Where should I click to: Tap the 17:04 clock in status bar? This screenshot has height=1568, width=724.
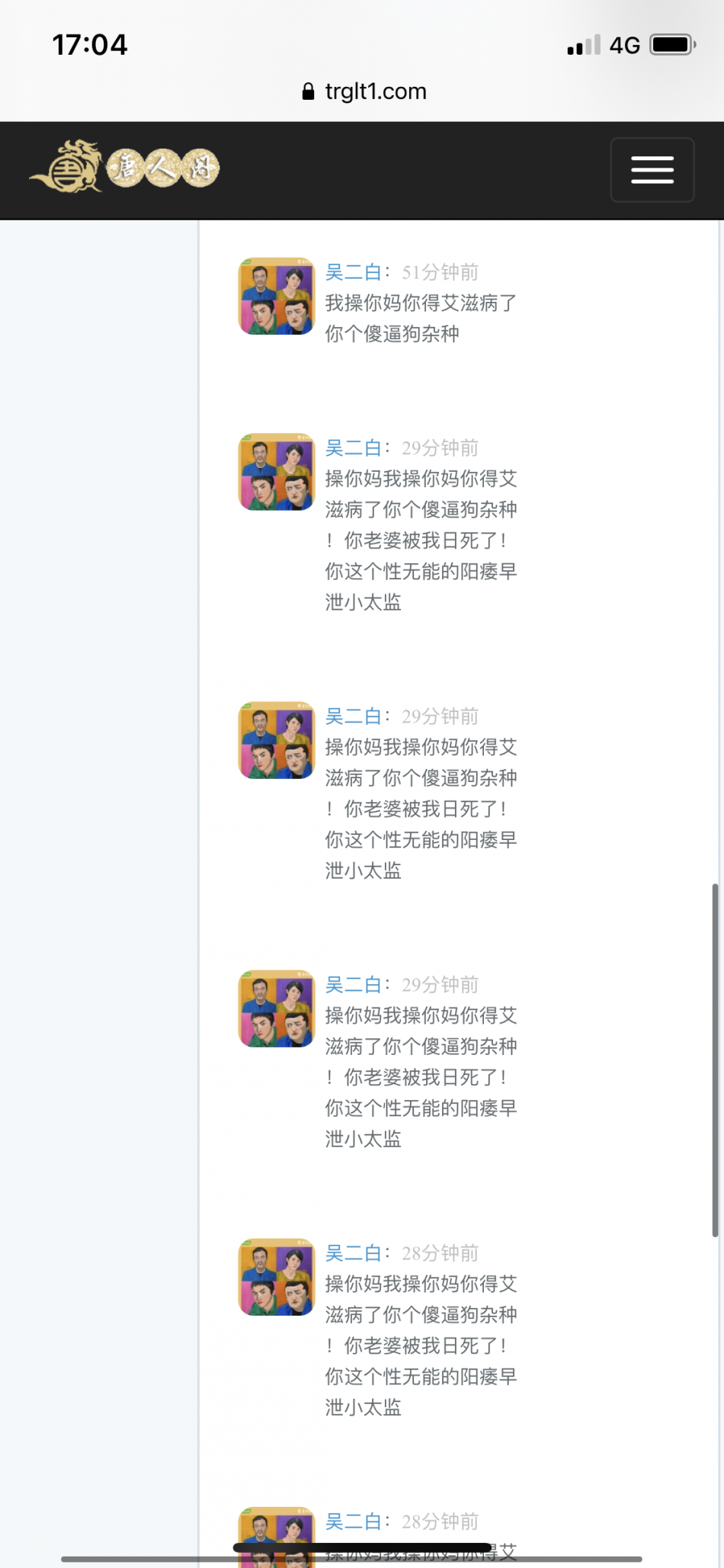tap(90, 45)
